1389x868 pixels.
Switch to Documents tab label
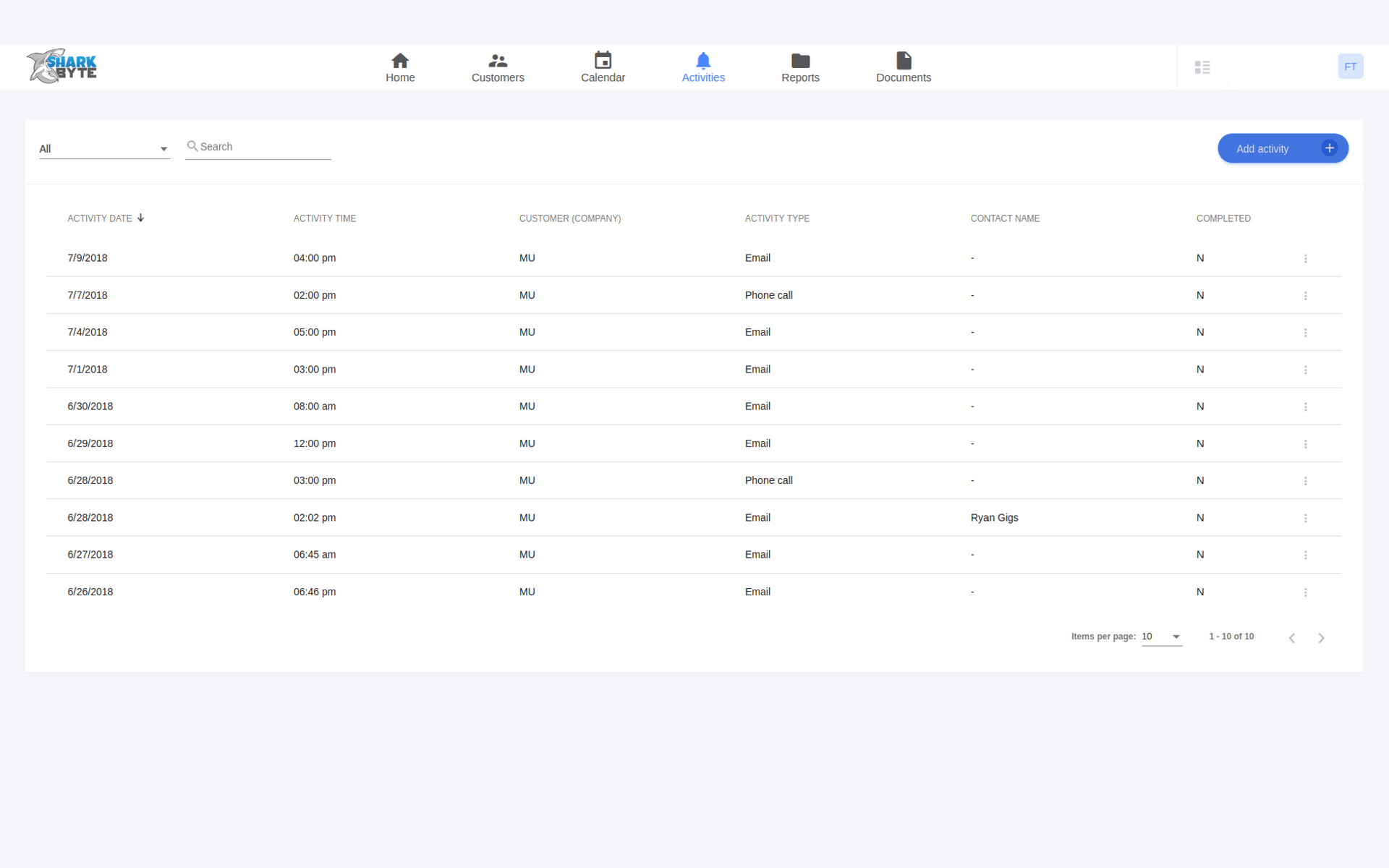tap(904, 77)
